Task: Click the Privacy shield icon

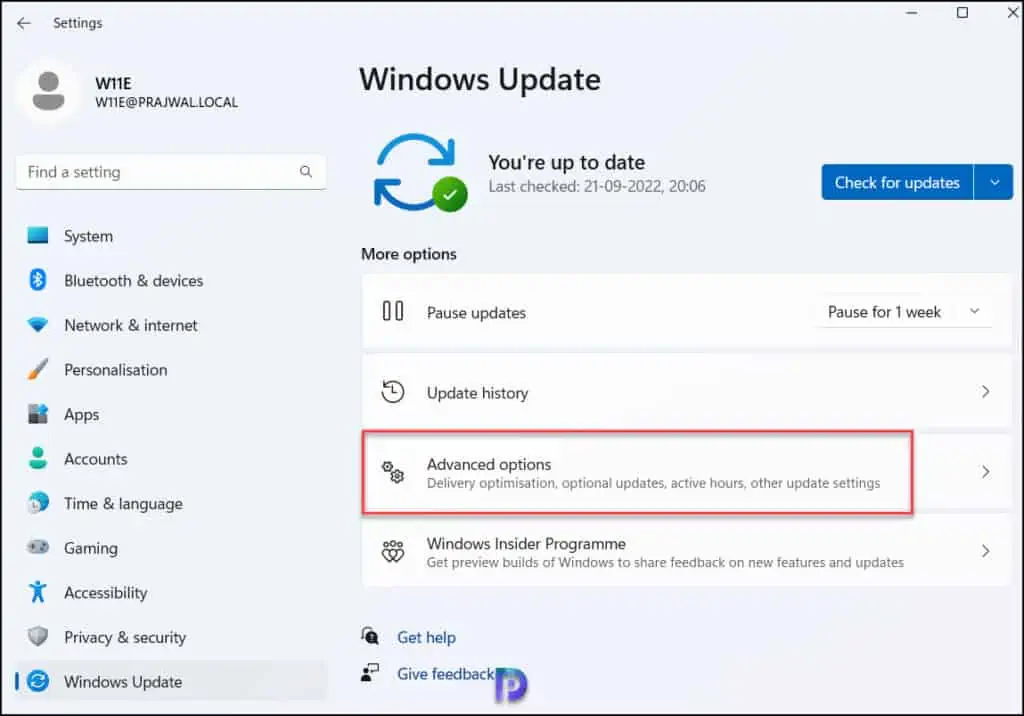Action: [38, 636]
